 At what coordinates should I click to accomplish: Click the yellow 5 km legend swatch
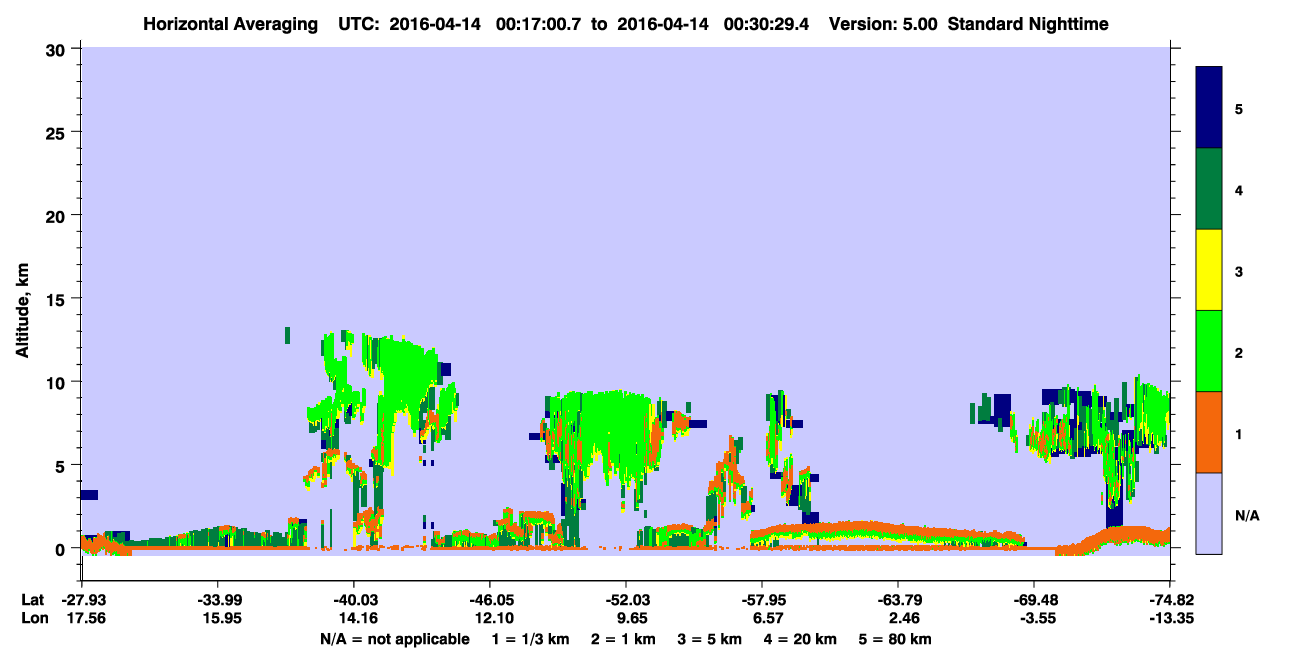(x=1209, y=270)
